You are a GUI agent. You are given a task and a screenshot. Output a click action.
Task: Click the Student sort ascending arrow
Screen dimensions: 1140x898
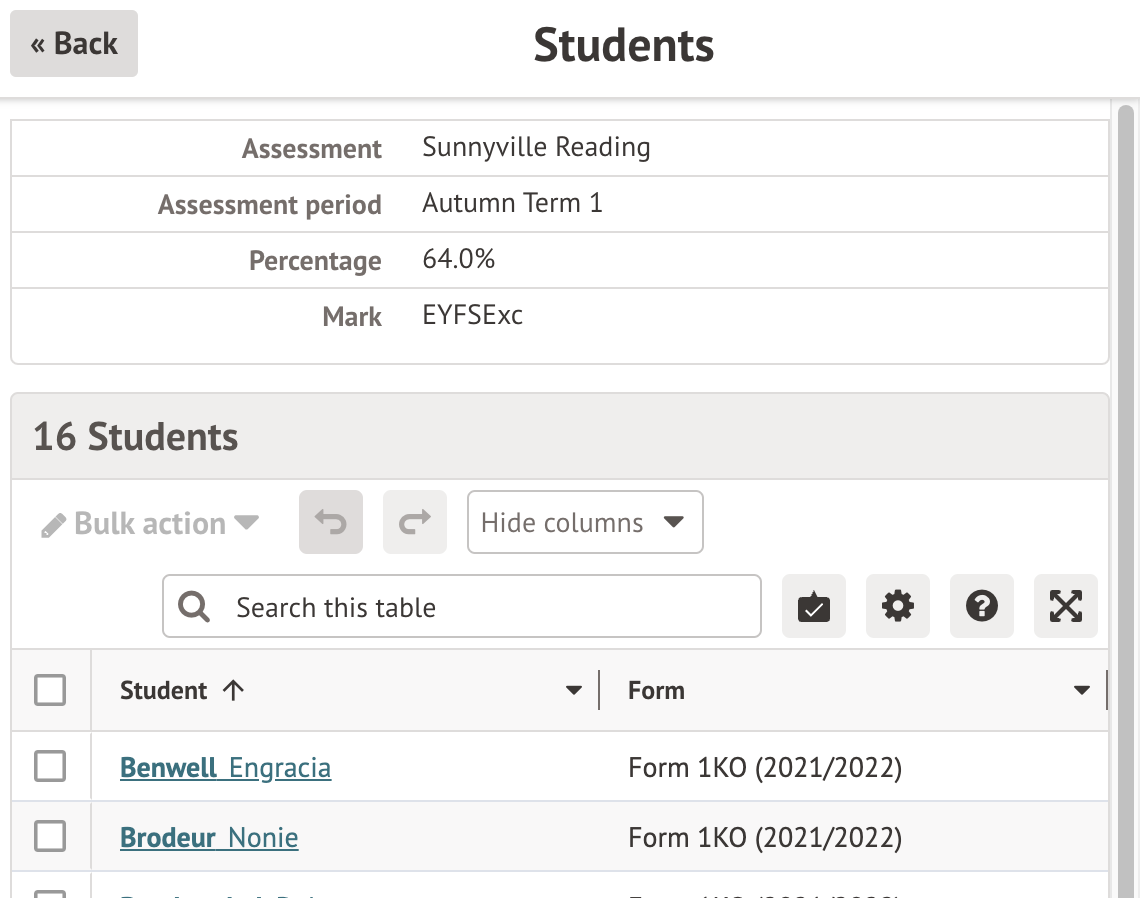point(234,690)
